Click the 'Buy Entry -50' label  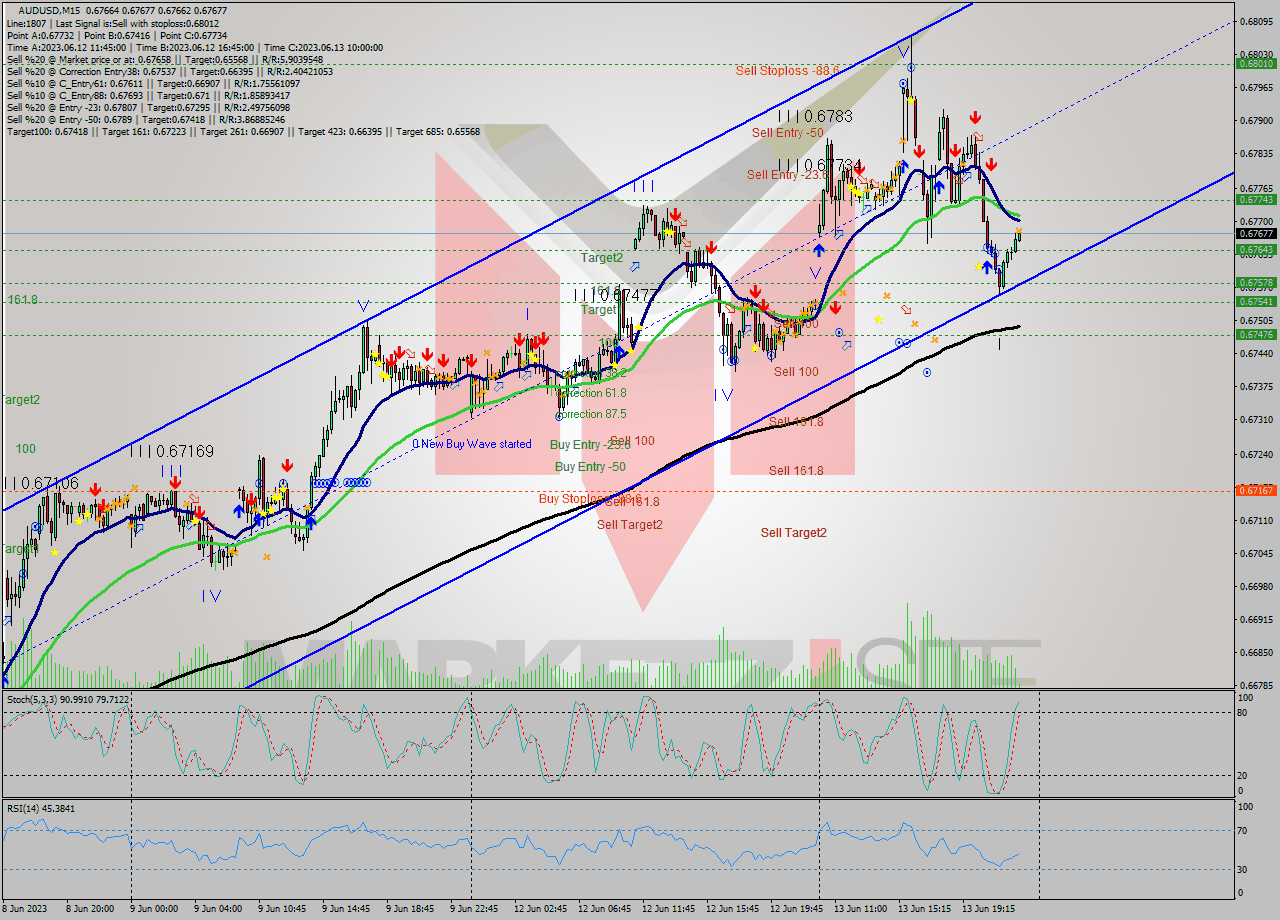point(590,466)
